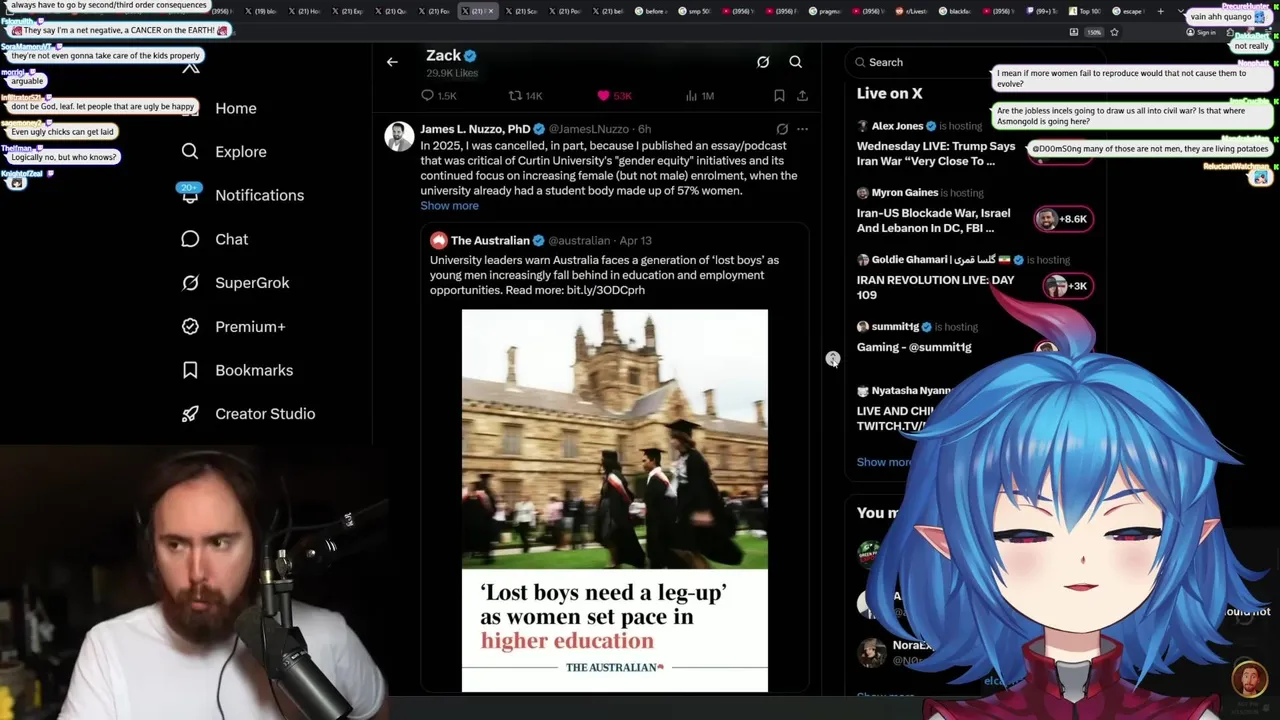This screenshot has height=720, width=1280.
Task: Open Explore in the sidebar
Action: (241, 152)
